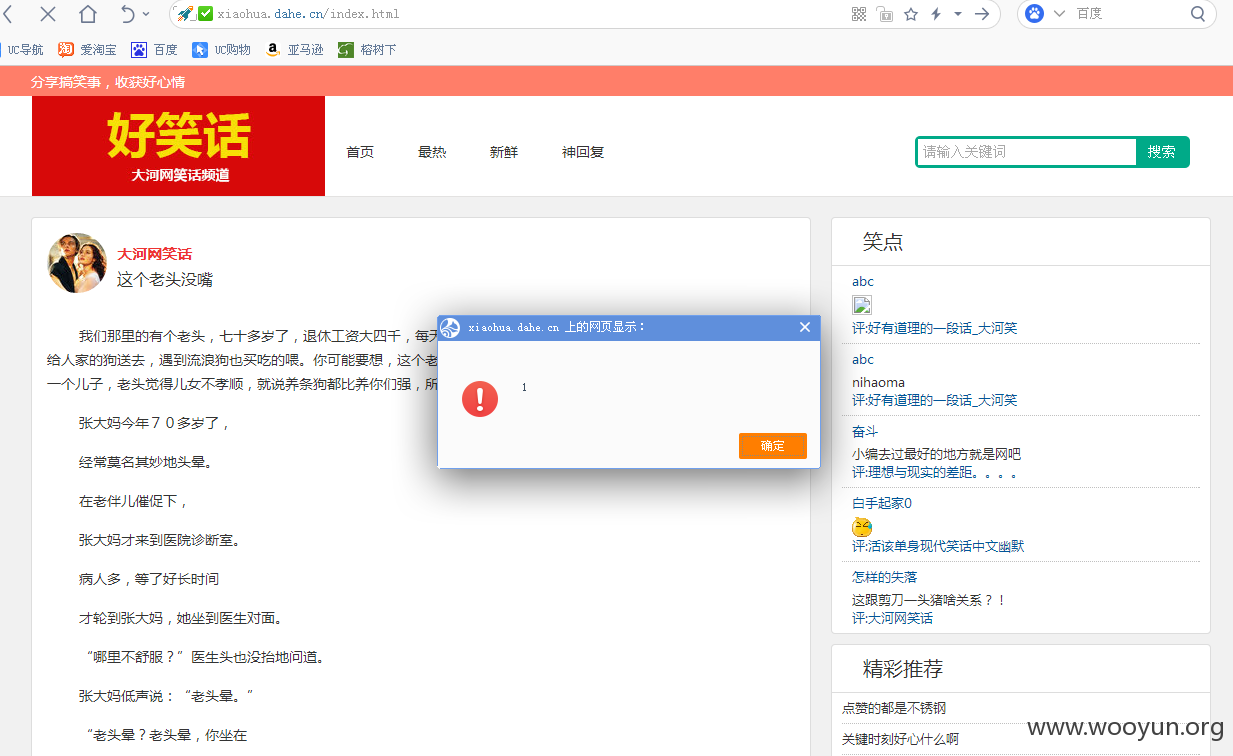Click the broken image icon under abc
1233x756 pixels.
(x=862, y=305)
